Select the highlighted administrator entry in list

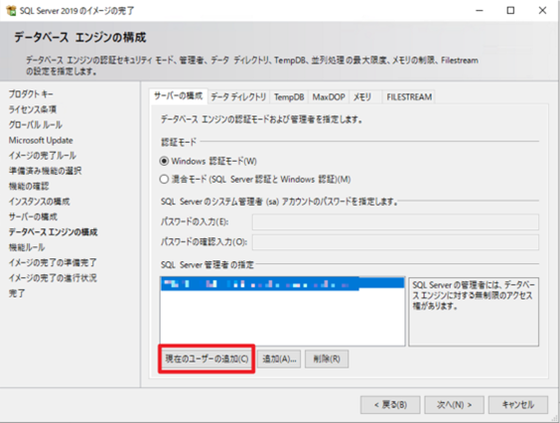282,284
